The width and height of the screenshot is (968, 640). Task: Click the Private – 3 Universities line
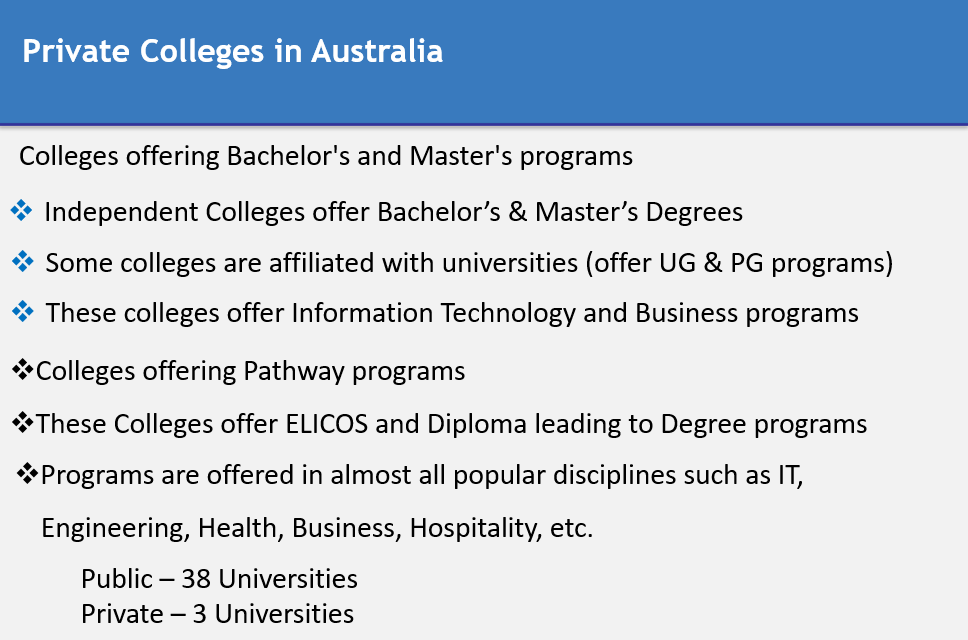pos(217,614)
